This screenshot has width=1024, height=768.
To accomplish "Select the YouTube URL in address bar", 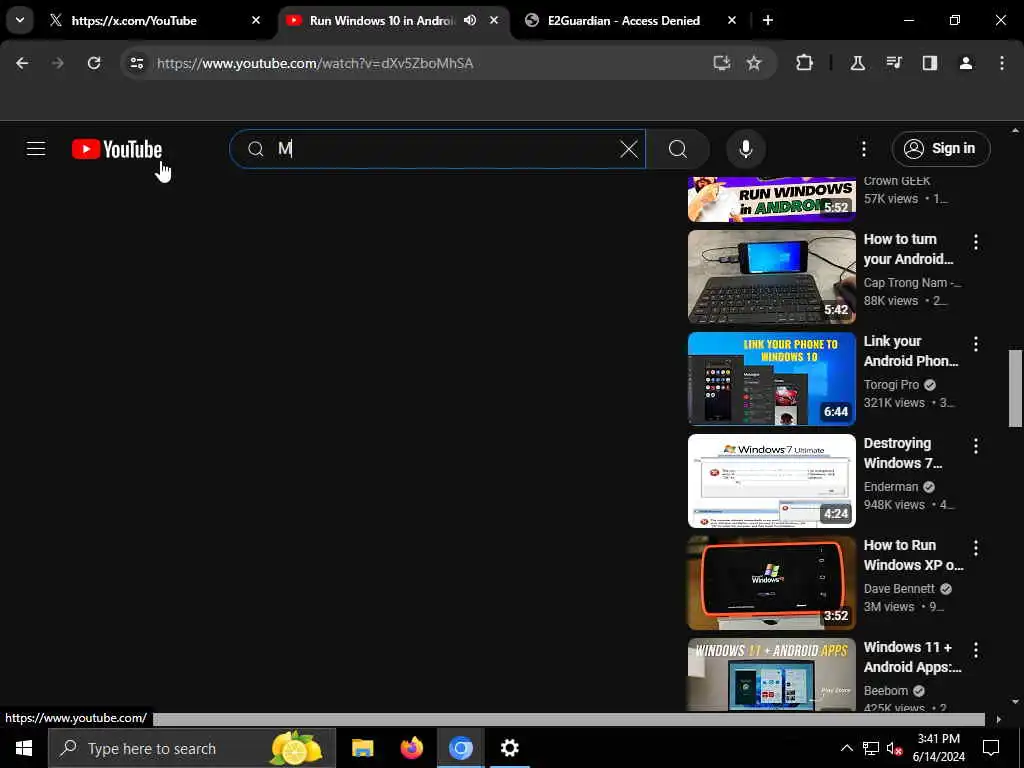I will coord(315,63).
